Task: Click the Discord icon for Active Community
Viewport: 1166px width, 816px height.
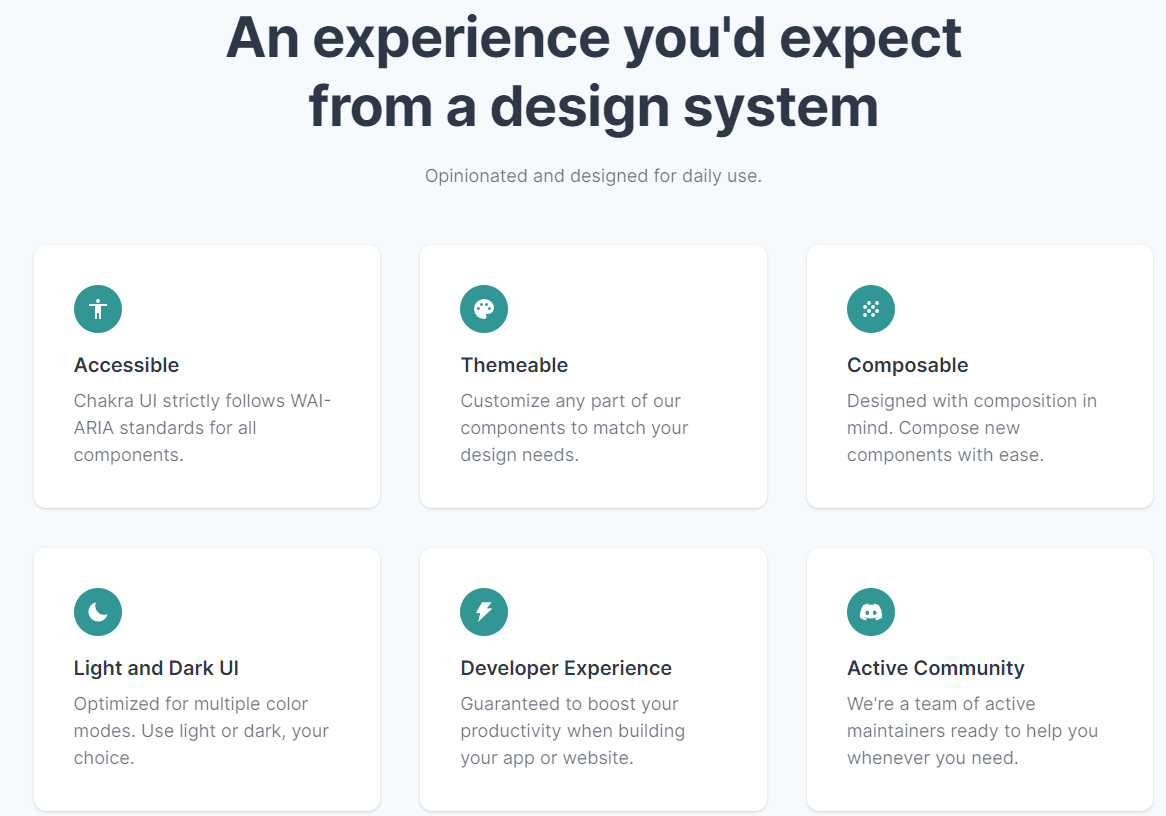Action: point(871,612)
